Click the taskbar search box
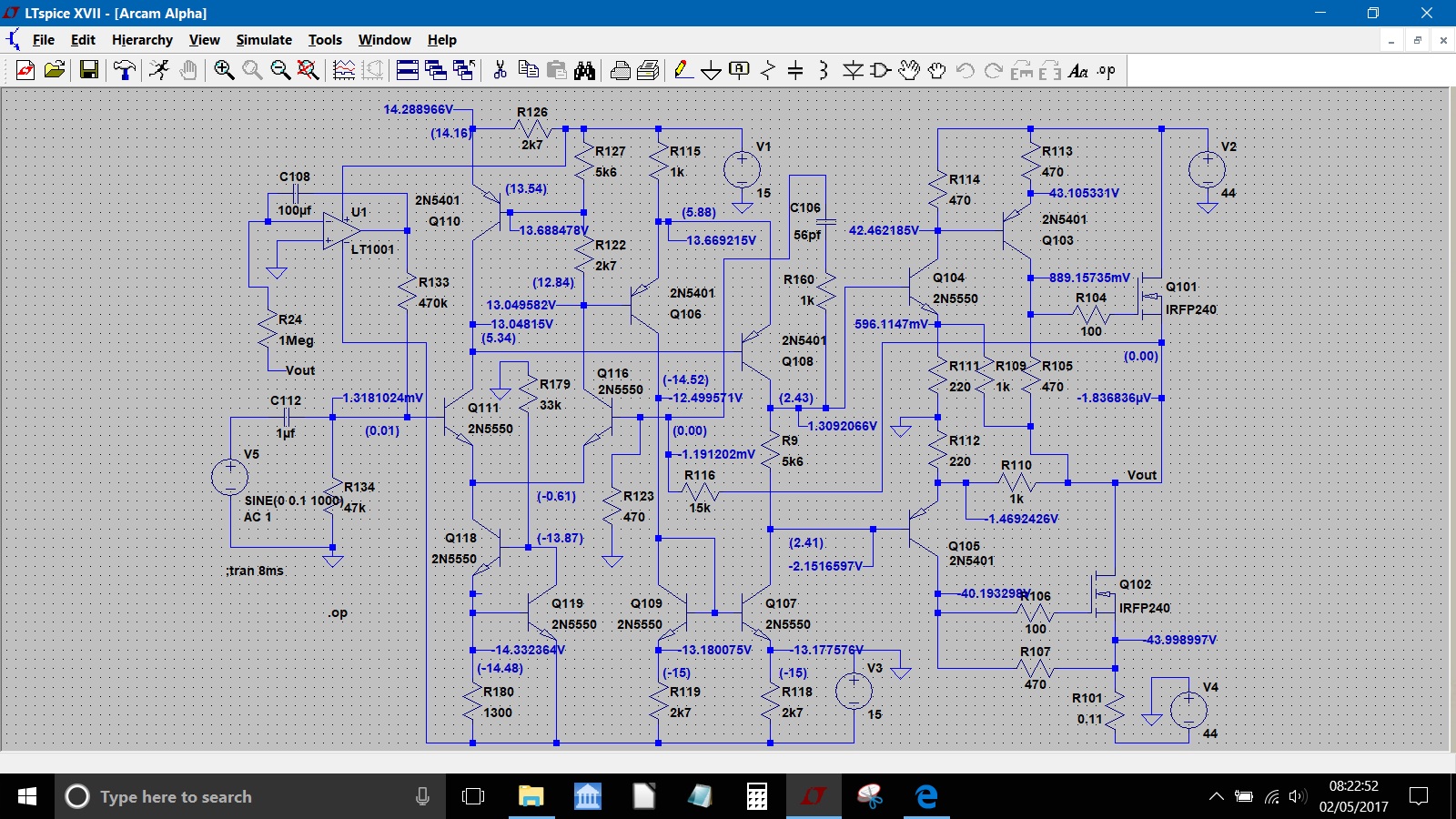This screenshot has height=819, width=1456. (x=250, y=796)
